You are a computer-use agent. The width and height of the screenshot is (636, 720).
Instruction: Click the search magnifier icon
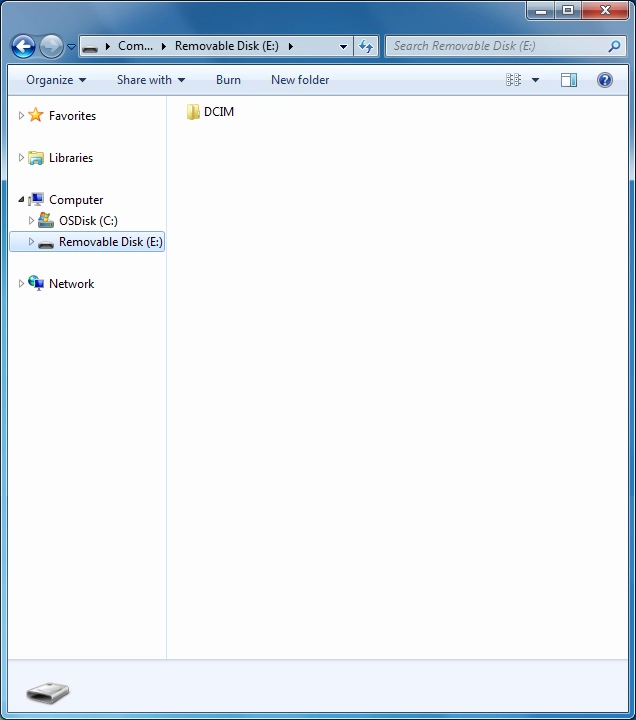coord(614,46)
